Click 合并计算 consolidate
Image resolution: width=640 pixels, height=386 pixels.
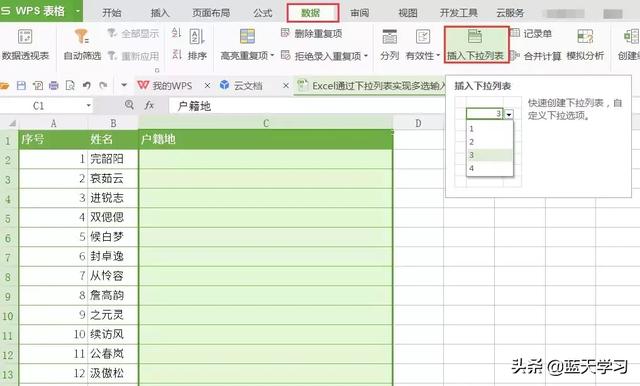536,55
